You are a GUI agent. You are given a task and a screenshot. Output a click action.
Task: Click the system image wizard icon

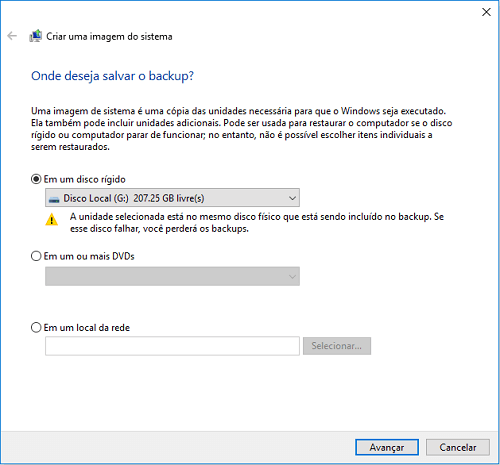coord(35,36)
